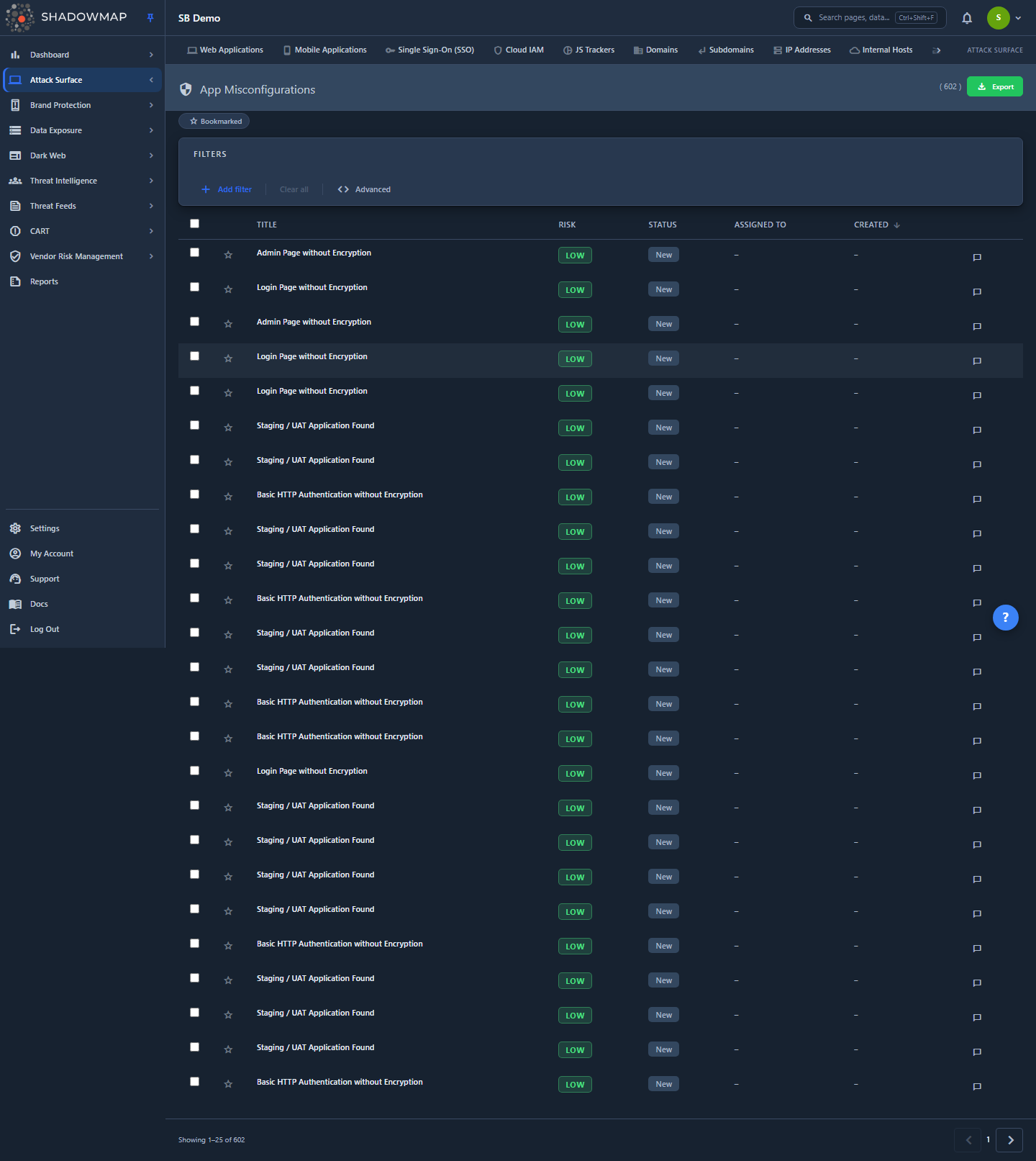Open the notifications bell

967,18
